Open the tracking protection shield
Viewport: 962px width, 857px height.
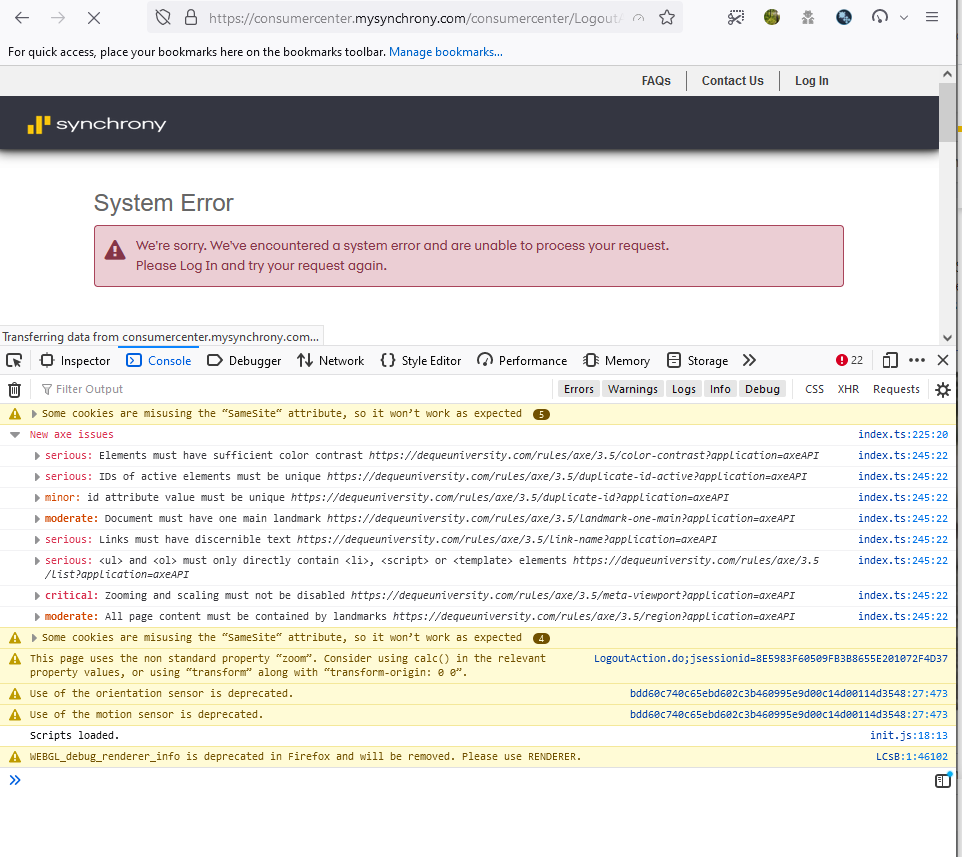point(163,17)
